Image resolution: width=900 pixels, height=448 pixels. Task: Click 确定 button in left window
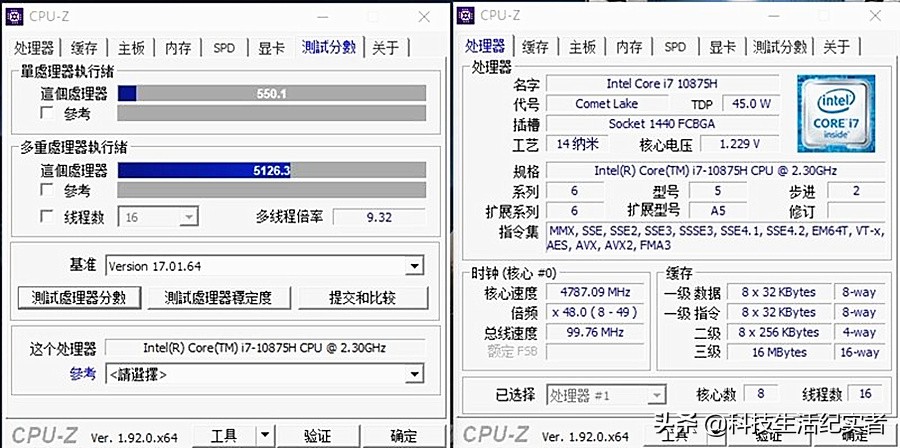click(404, 436)
